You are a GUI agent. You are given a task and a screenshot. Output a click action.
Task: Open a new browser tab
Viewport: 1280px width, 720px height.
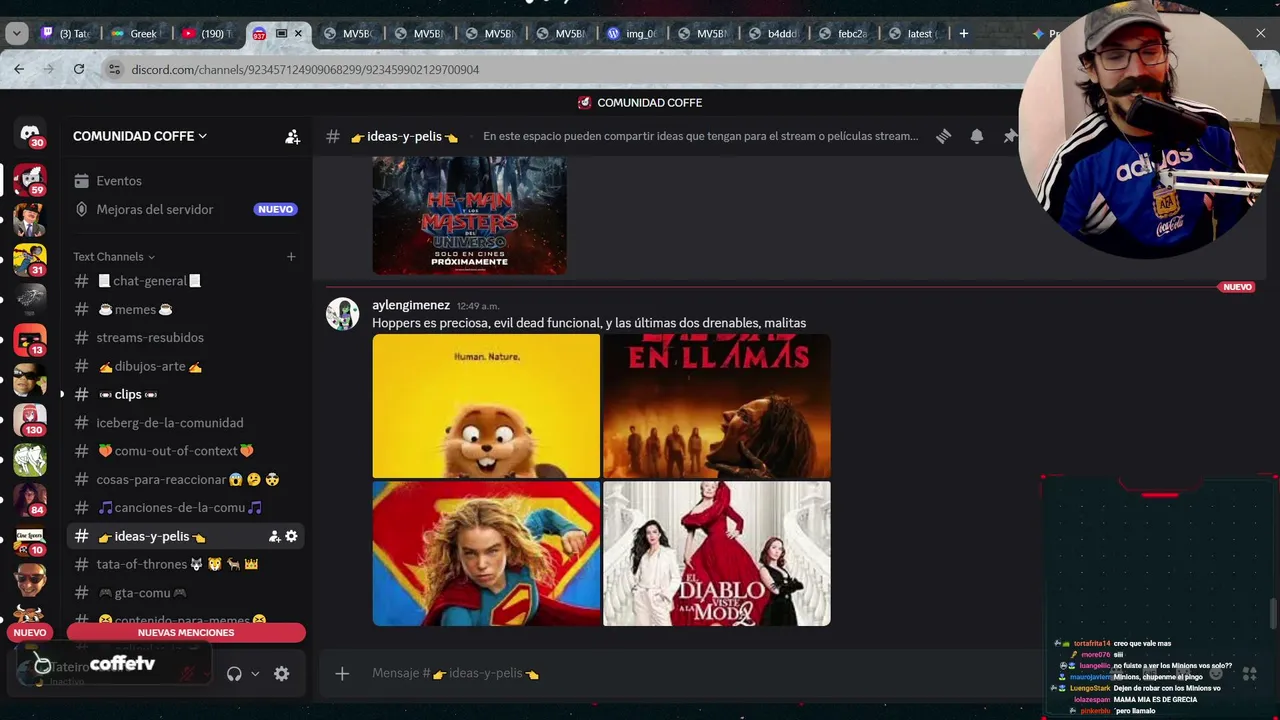click(963, 33)
